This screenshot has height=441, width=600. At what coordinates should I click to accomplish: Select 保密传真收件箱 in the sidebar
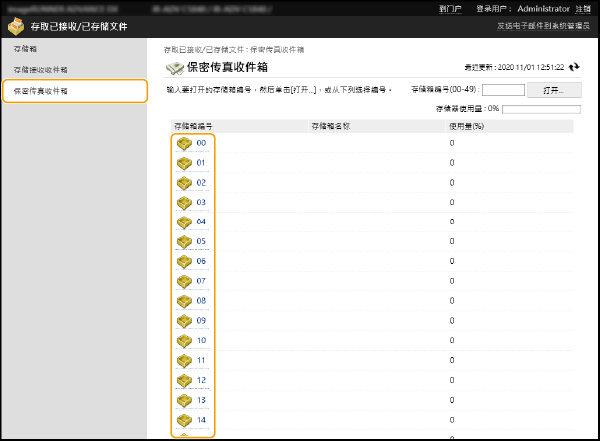click(x=41, y=92)
